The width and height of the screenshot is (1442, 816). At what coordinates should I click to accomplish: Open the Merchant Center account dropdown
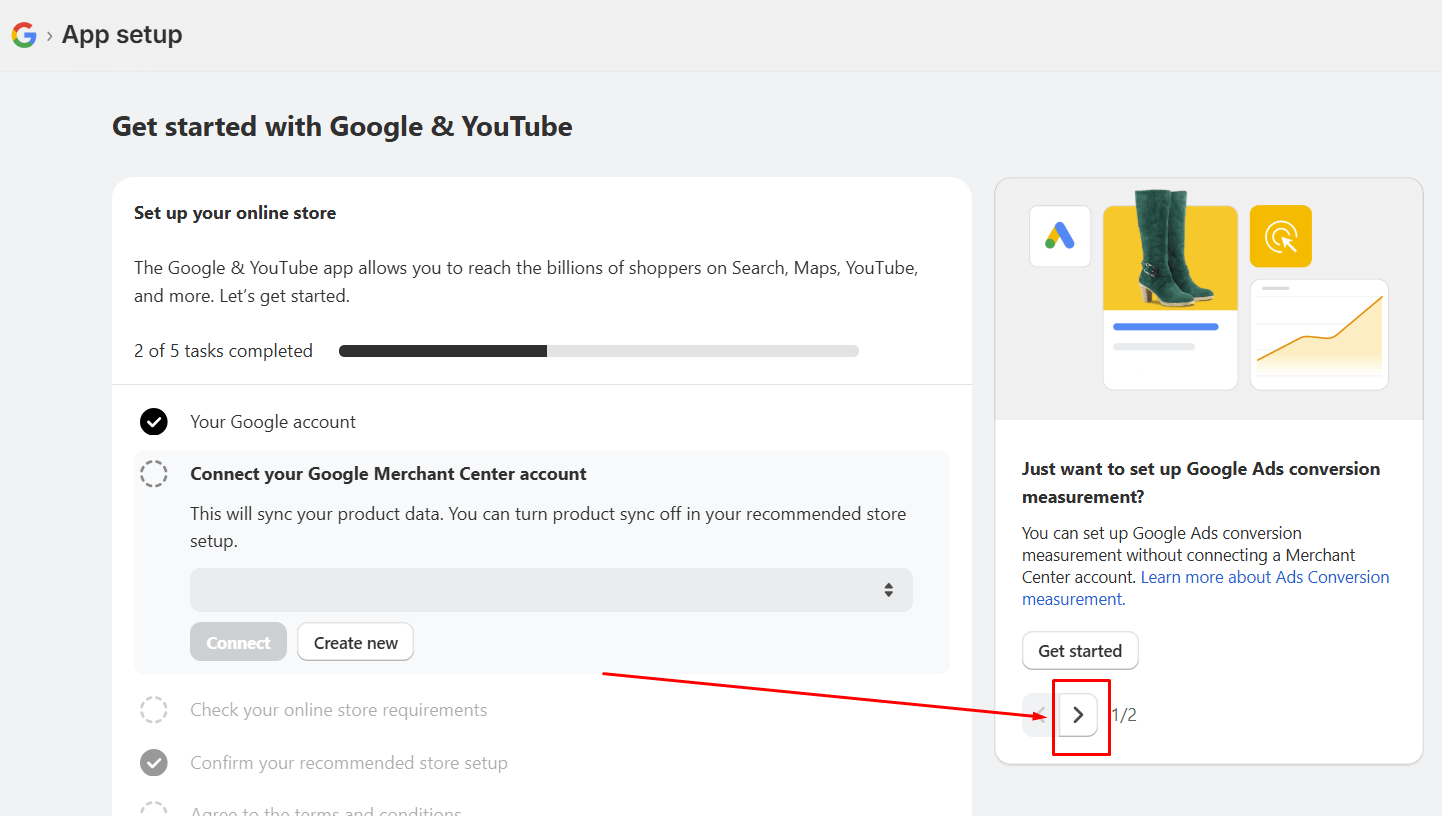[x=551, y=590]
